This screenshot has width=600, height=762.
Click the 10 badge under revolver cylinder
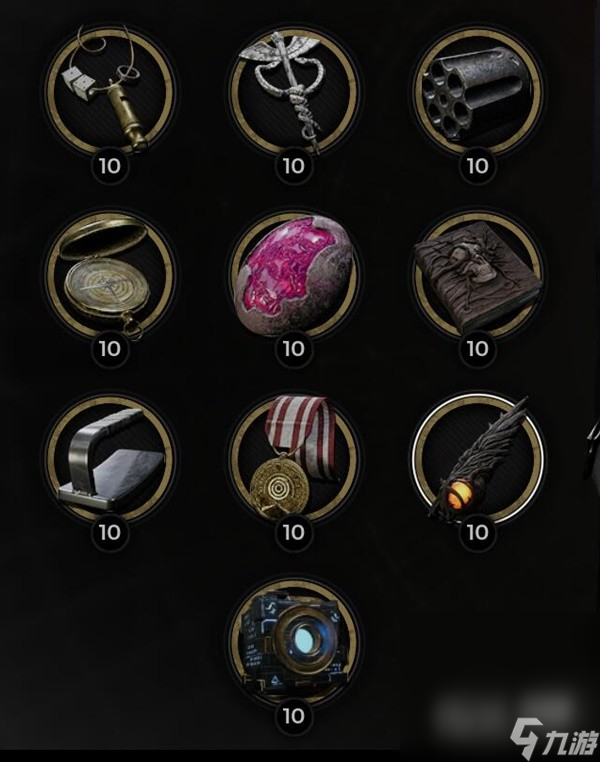(477, 166)
